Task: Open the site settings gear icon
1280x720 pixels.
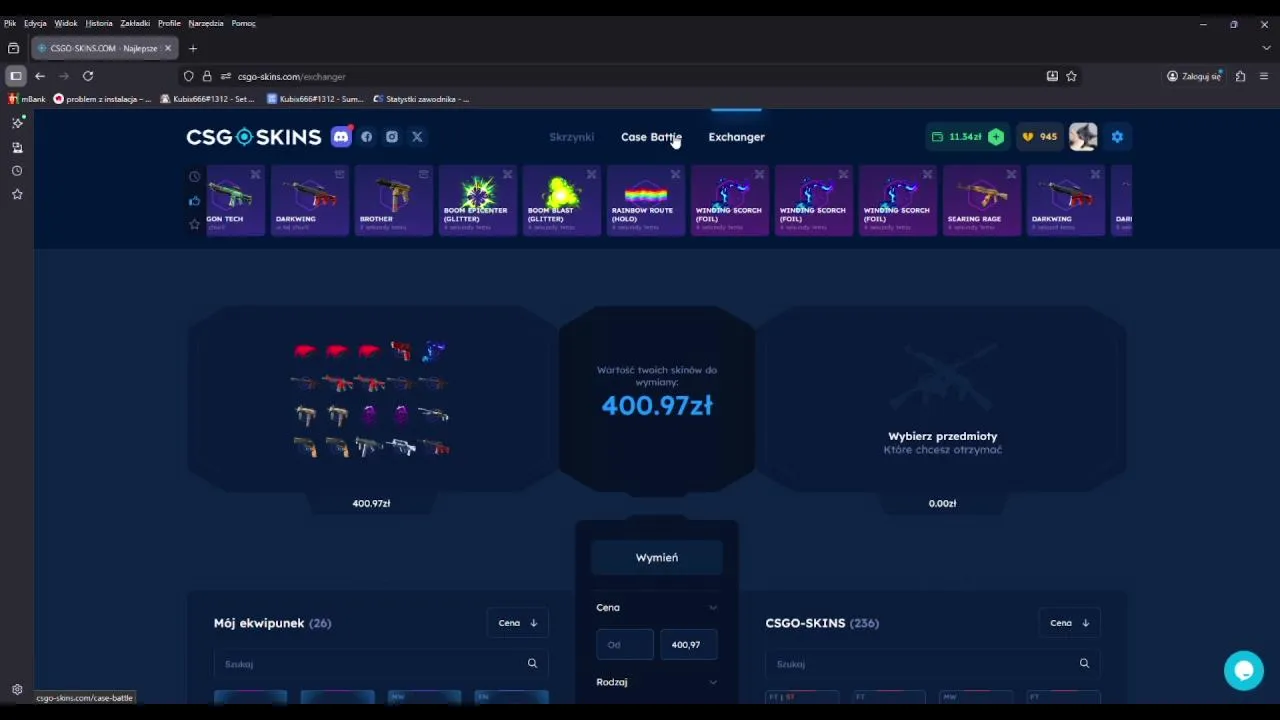Action: tap(1117, 137)
